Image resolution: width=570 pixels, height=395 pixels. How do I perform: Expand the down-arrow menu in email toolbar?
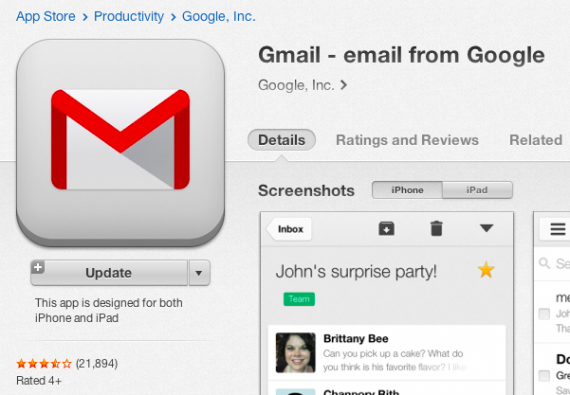coord(486,228)
